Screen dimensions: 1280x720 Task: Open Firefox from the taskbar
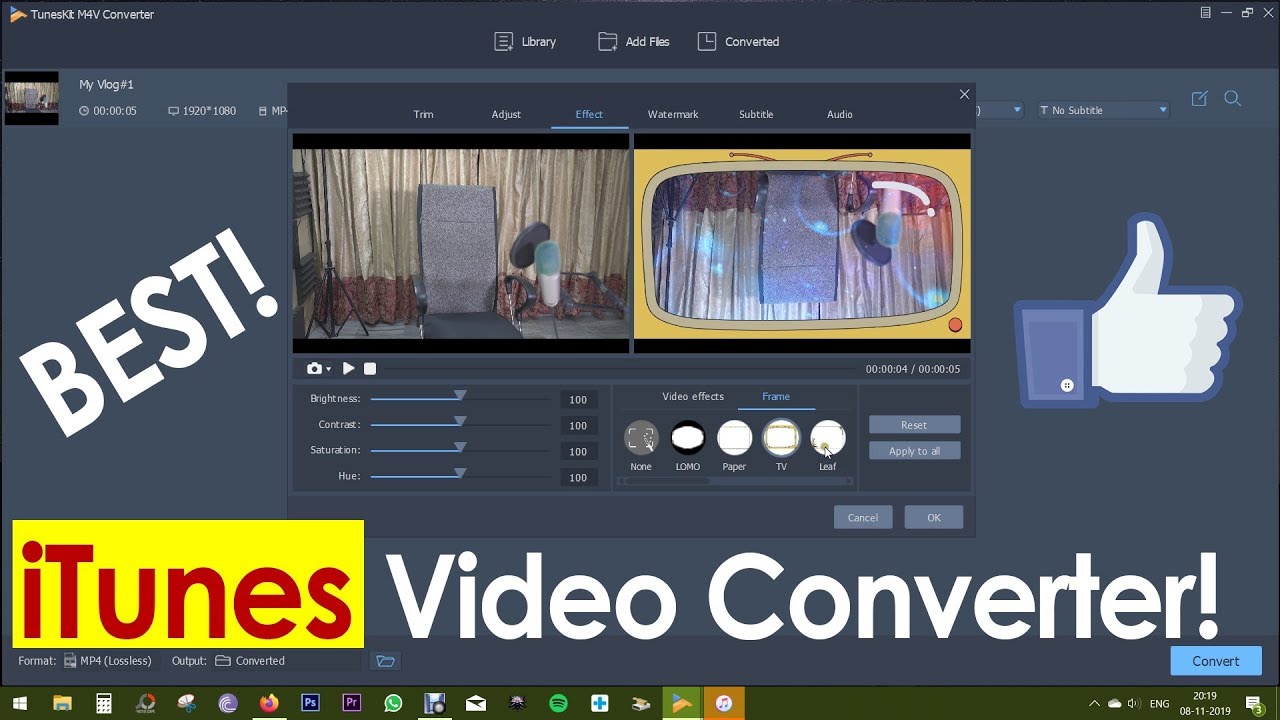pyautogui.click(x=268, y=704)
